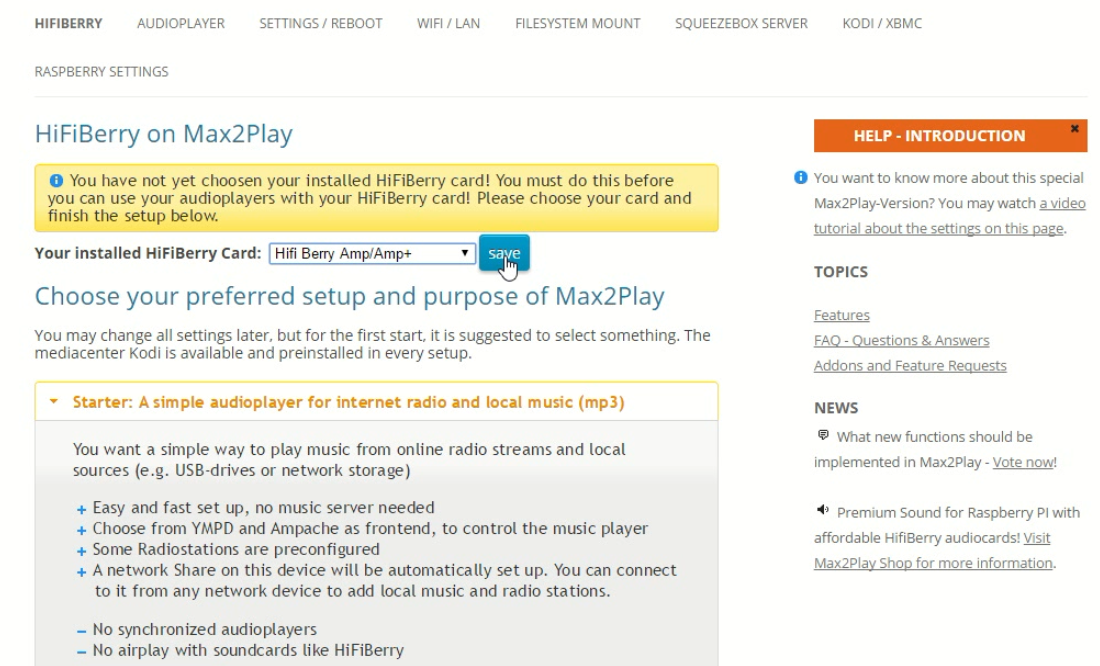Open FILESYSTEM MOUNT tab
The image size is (1100, 666).
coord(577,23)
